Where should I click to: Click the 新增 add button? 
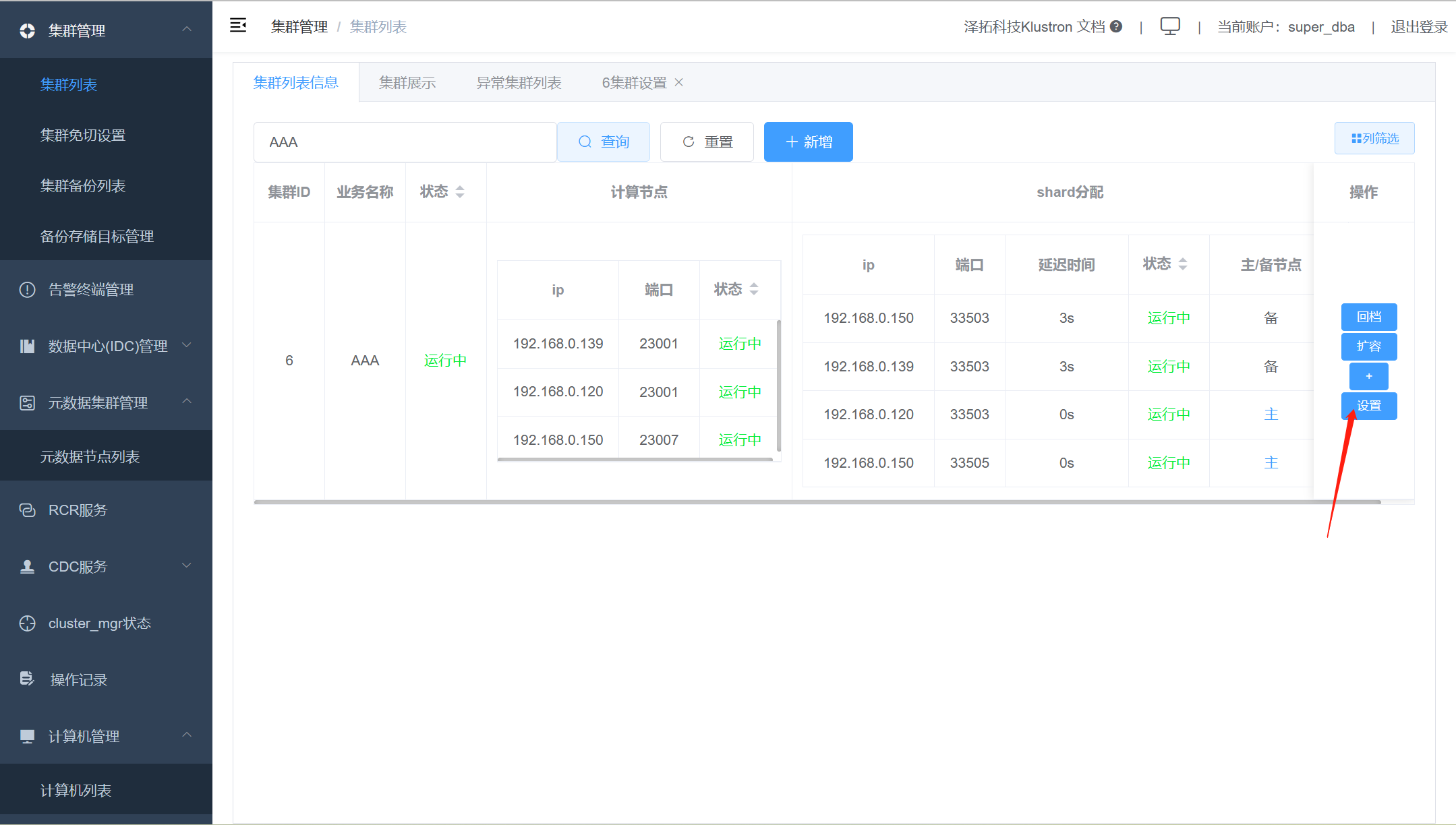tap(808, 142)
